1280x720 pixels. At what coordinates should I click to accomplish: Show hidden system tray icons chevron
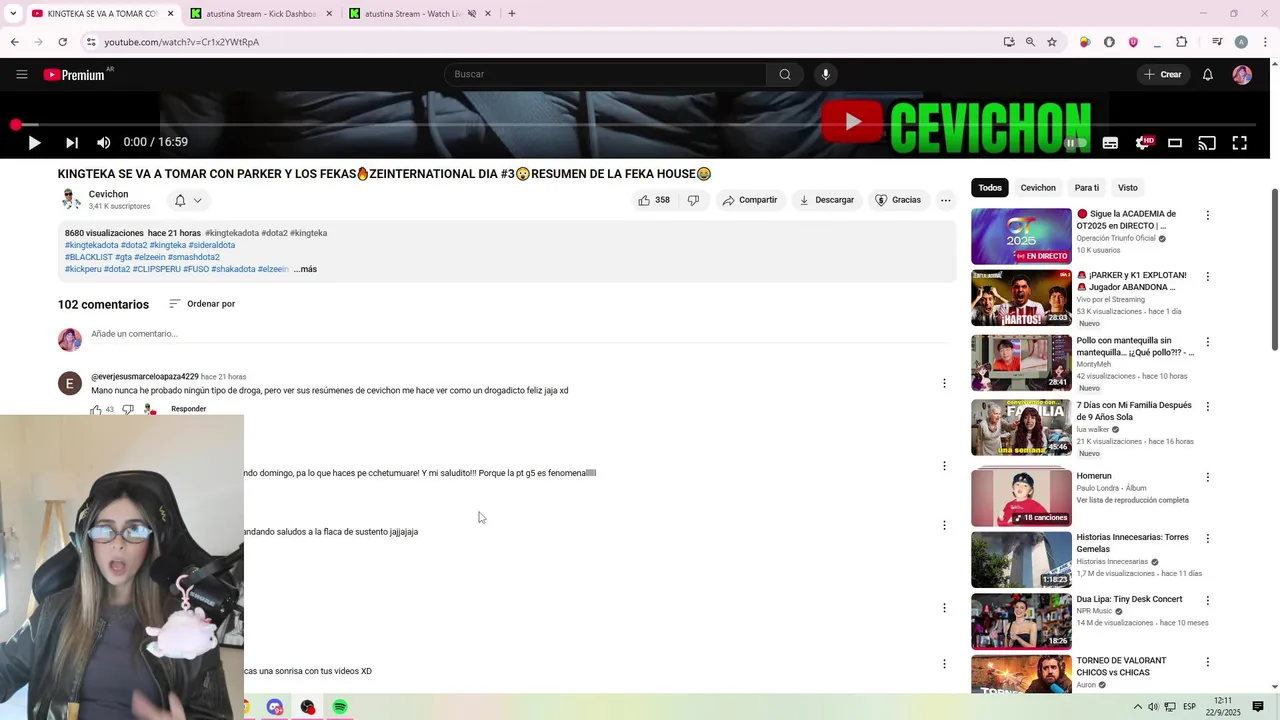[x=1137, y=707]
